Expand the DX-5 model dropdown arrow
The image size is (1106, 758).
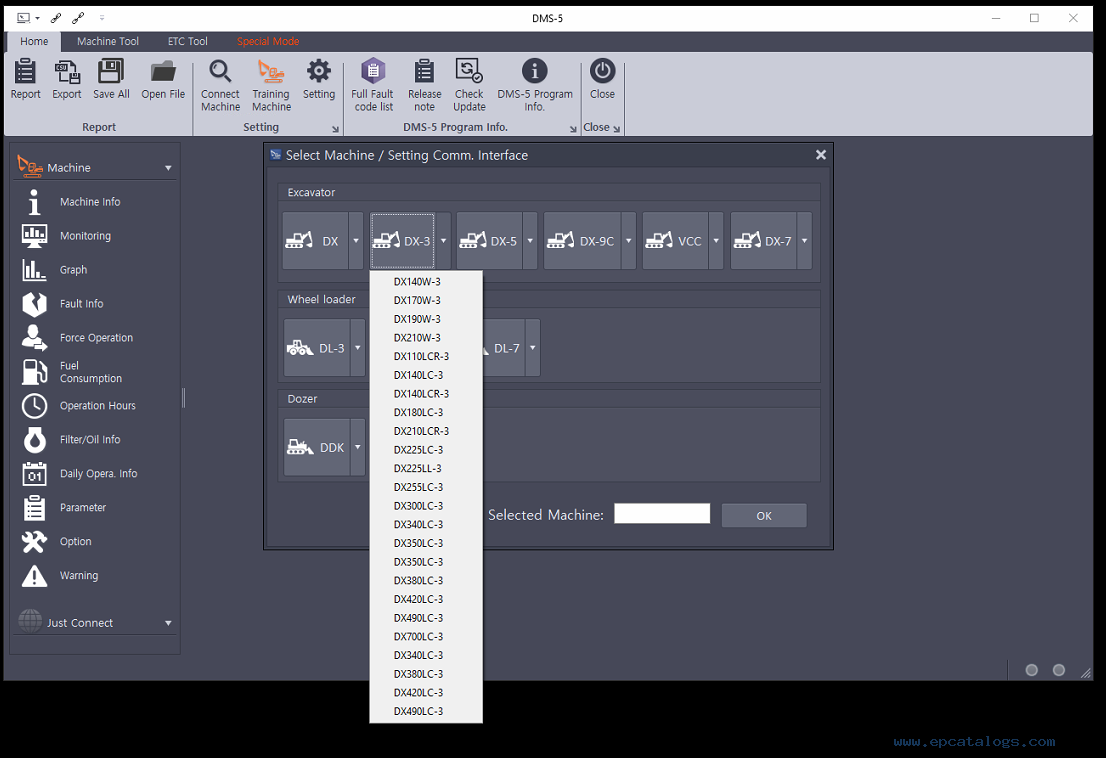point(530,240)
